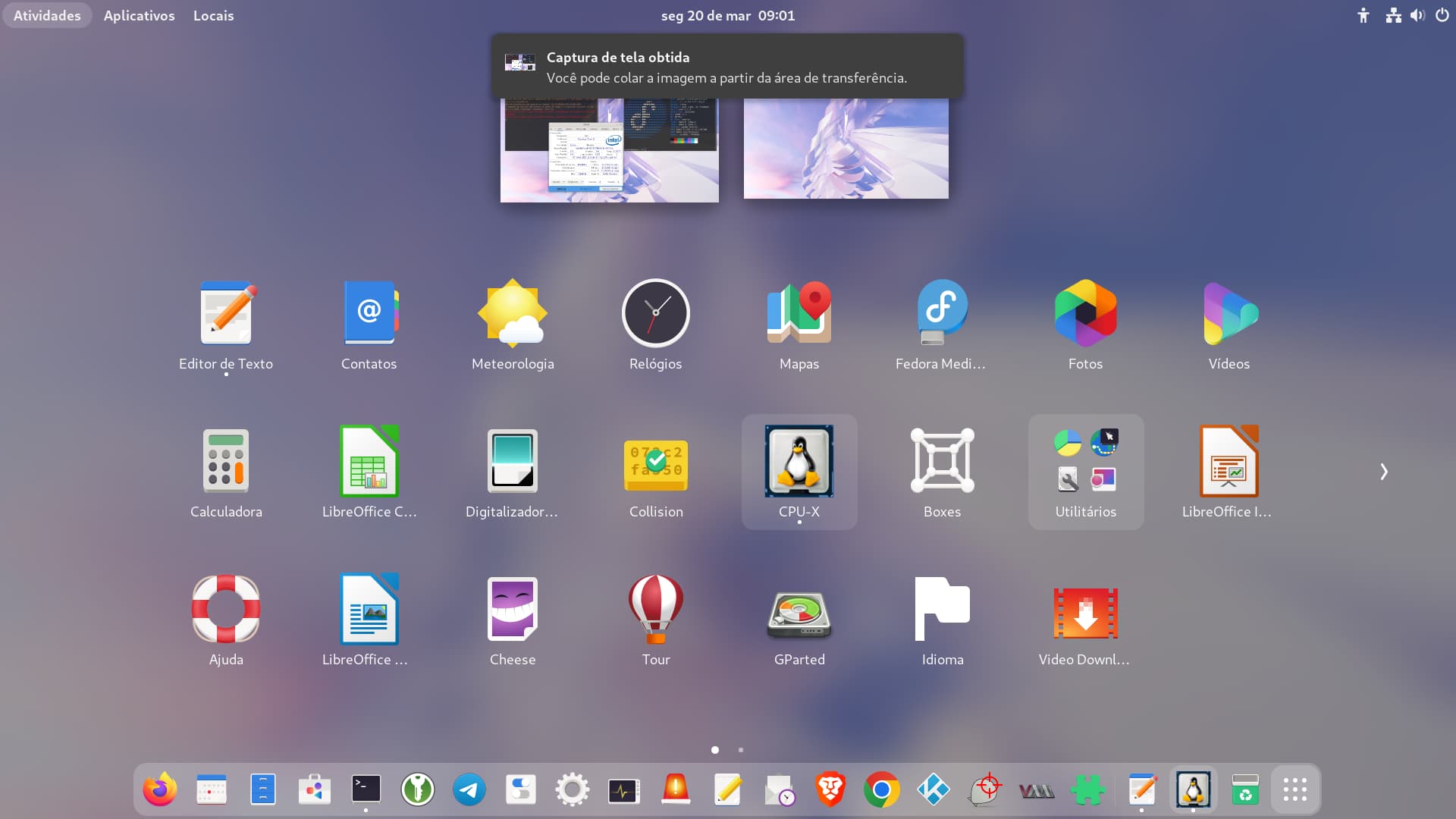Open the System Monitor in dock
This screenshot has height=819, width=1456.
coord(624,790)
